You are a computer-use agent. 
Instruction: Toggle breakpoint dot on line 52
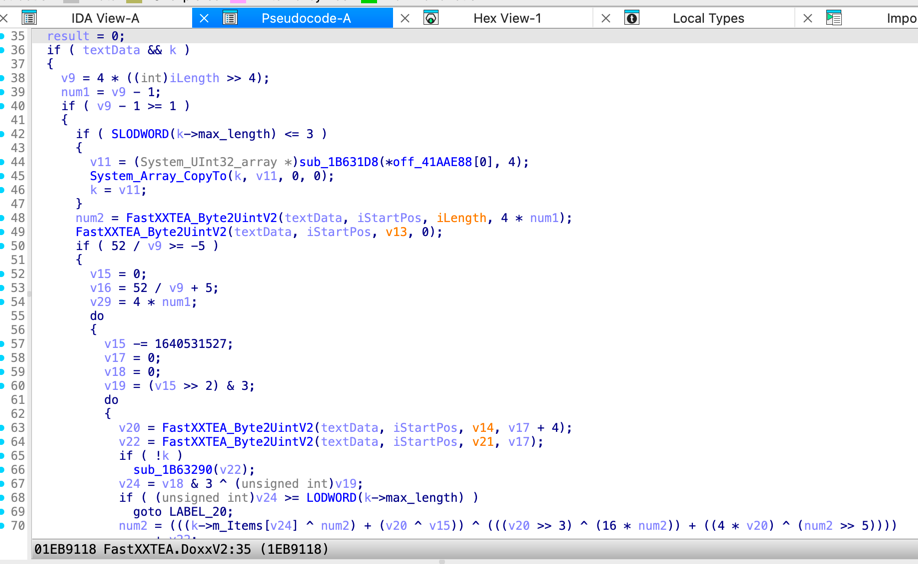[x=2, y=274]
